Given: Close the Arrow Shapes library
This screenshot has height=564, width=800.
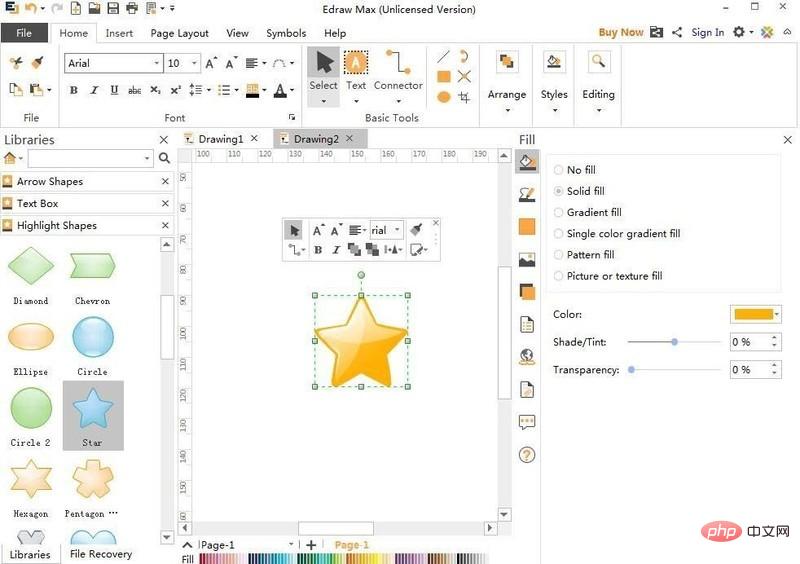Looking at the screenshot, I should pyautogui.click(x=165, y=182).
